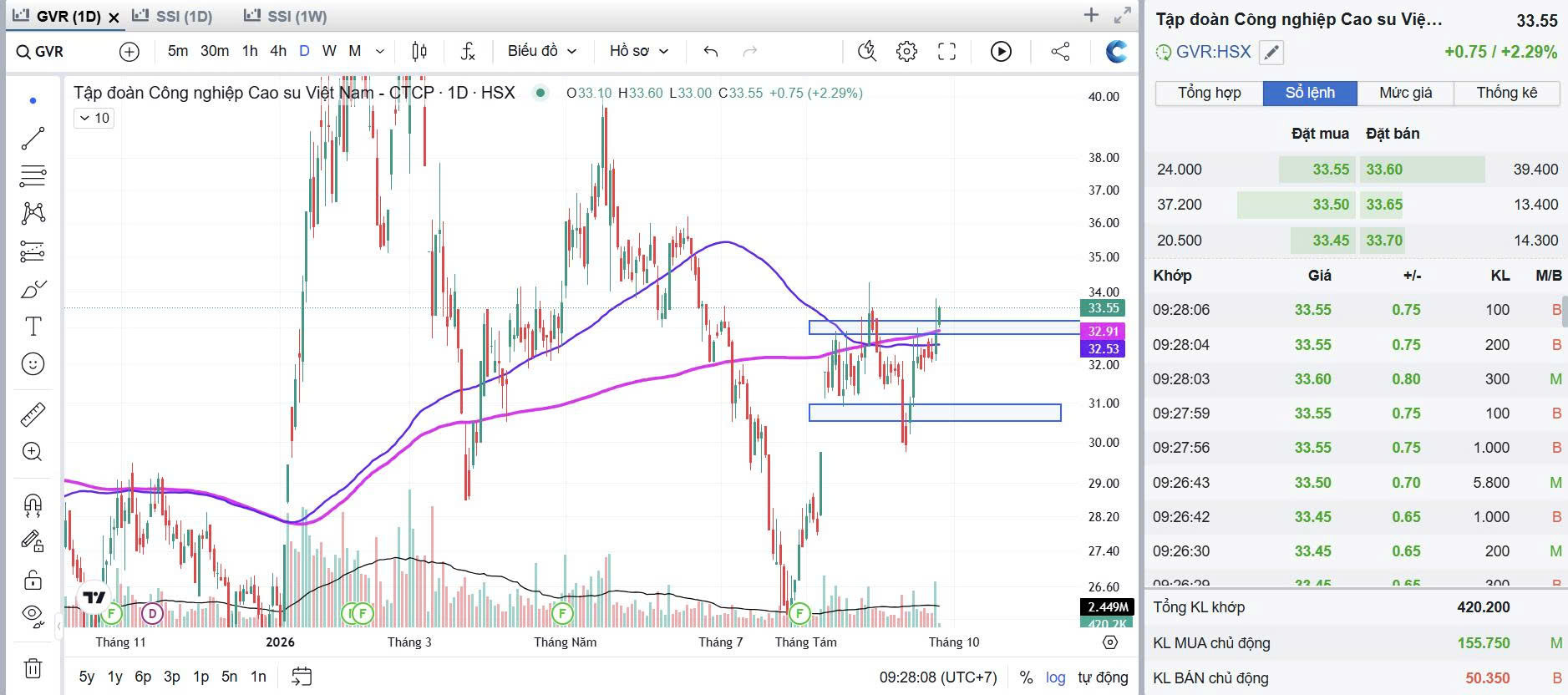Select the ruler measure tool
The height and width of the screenshot is (695, 1568).
[33, 414]
